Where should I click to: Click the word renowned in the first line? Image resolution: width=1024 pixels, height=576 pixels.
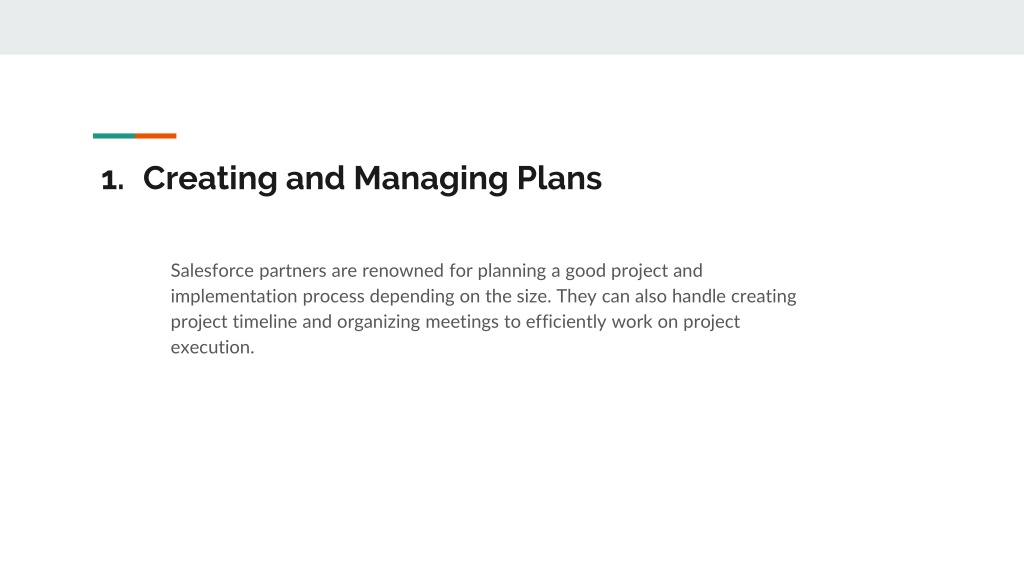[x=403, y=270]
